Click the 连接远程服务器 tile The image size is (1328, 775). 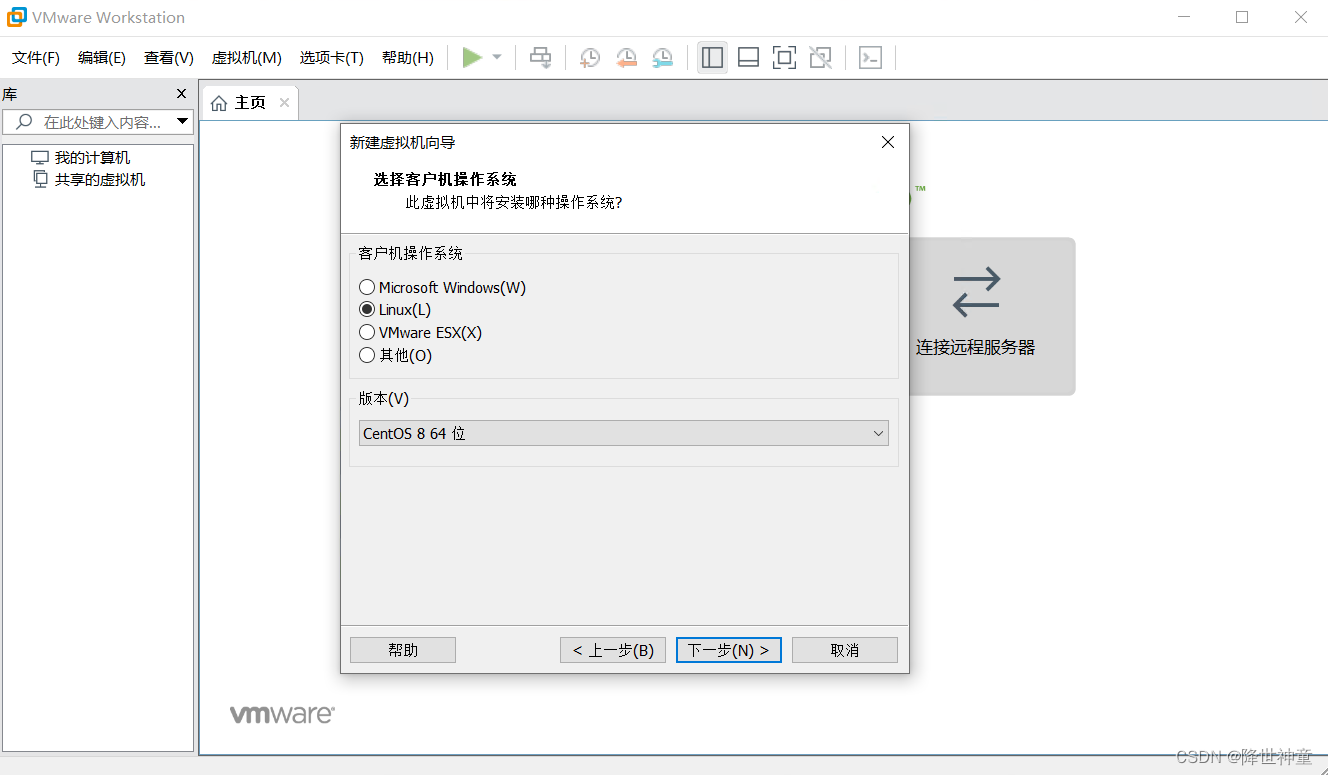[991, 316]
